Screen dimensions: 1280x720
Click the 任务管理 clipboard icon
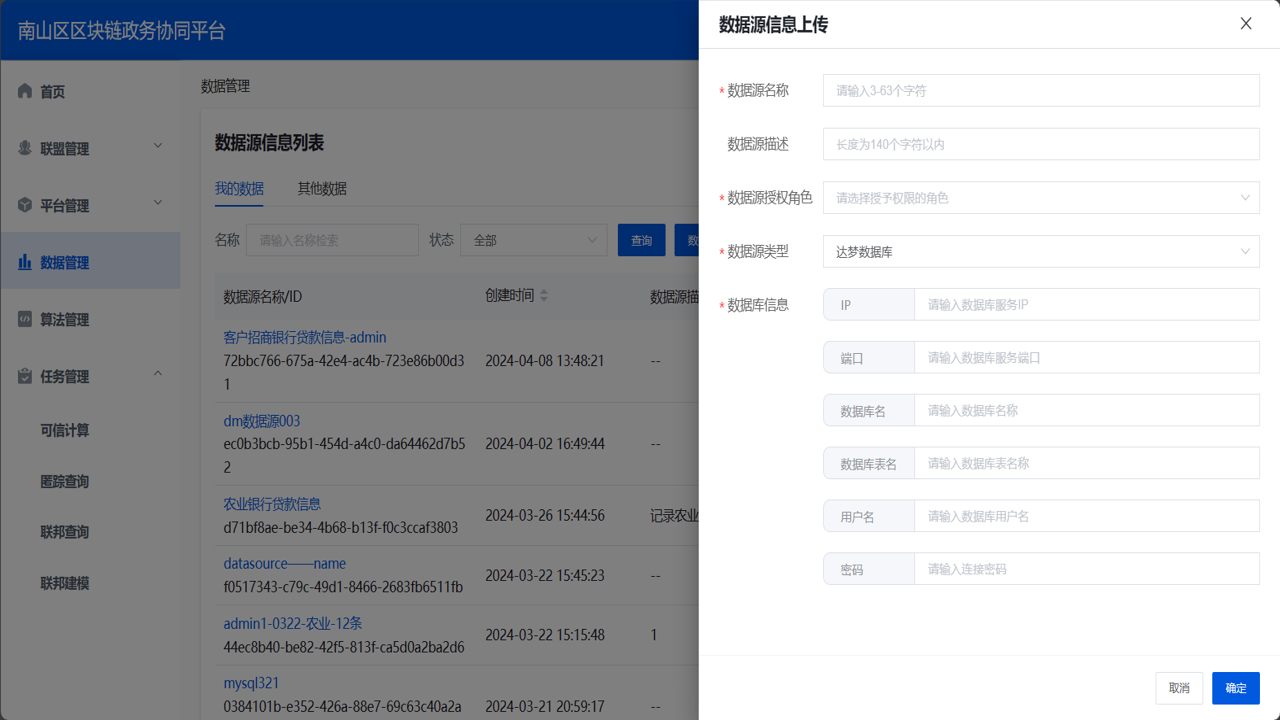25,376
